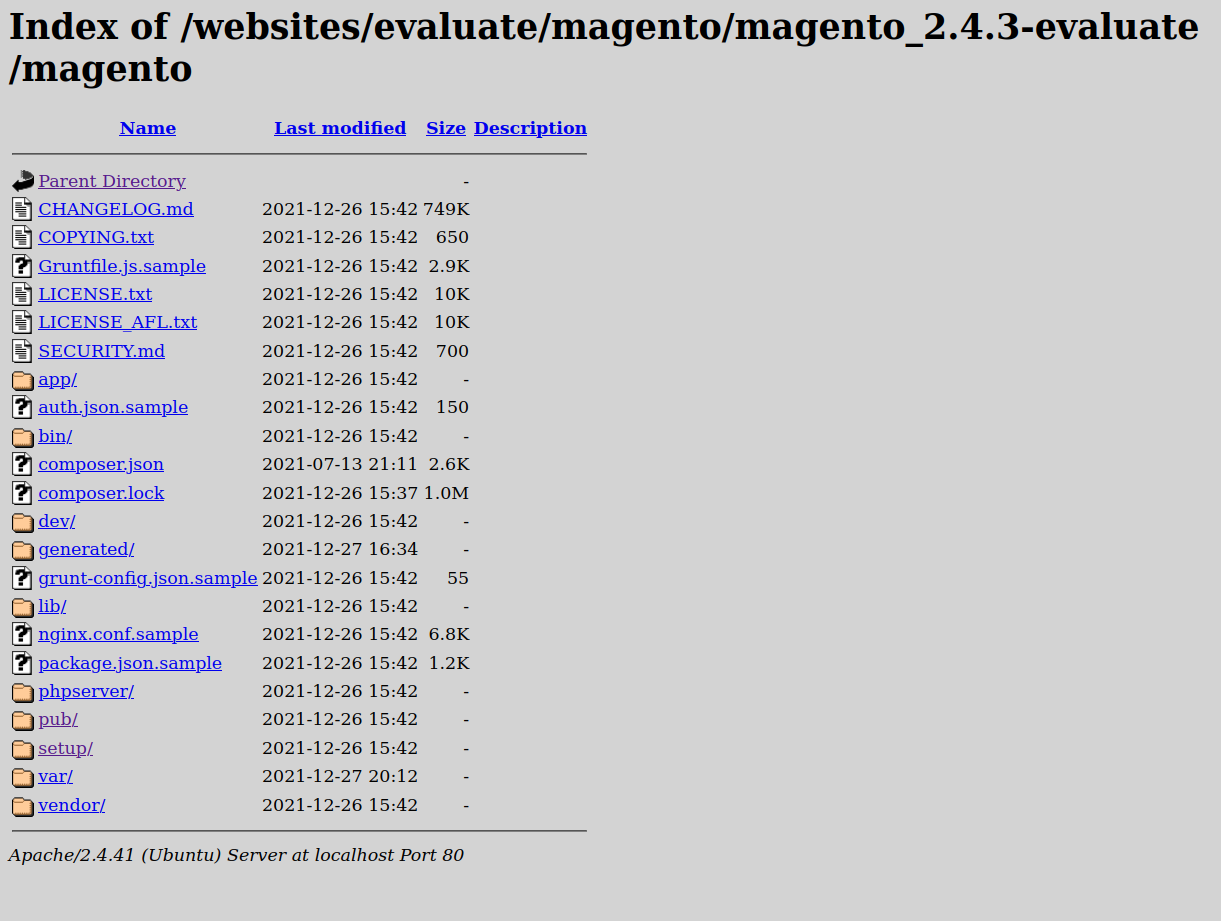This screenshot has width=1221, height=921.
Task: Click the text file icon beside CHANGELOG.md
Action: [22, 208]
